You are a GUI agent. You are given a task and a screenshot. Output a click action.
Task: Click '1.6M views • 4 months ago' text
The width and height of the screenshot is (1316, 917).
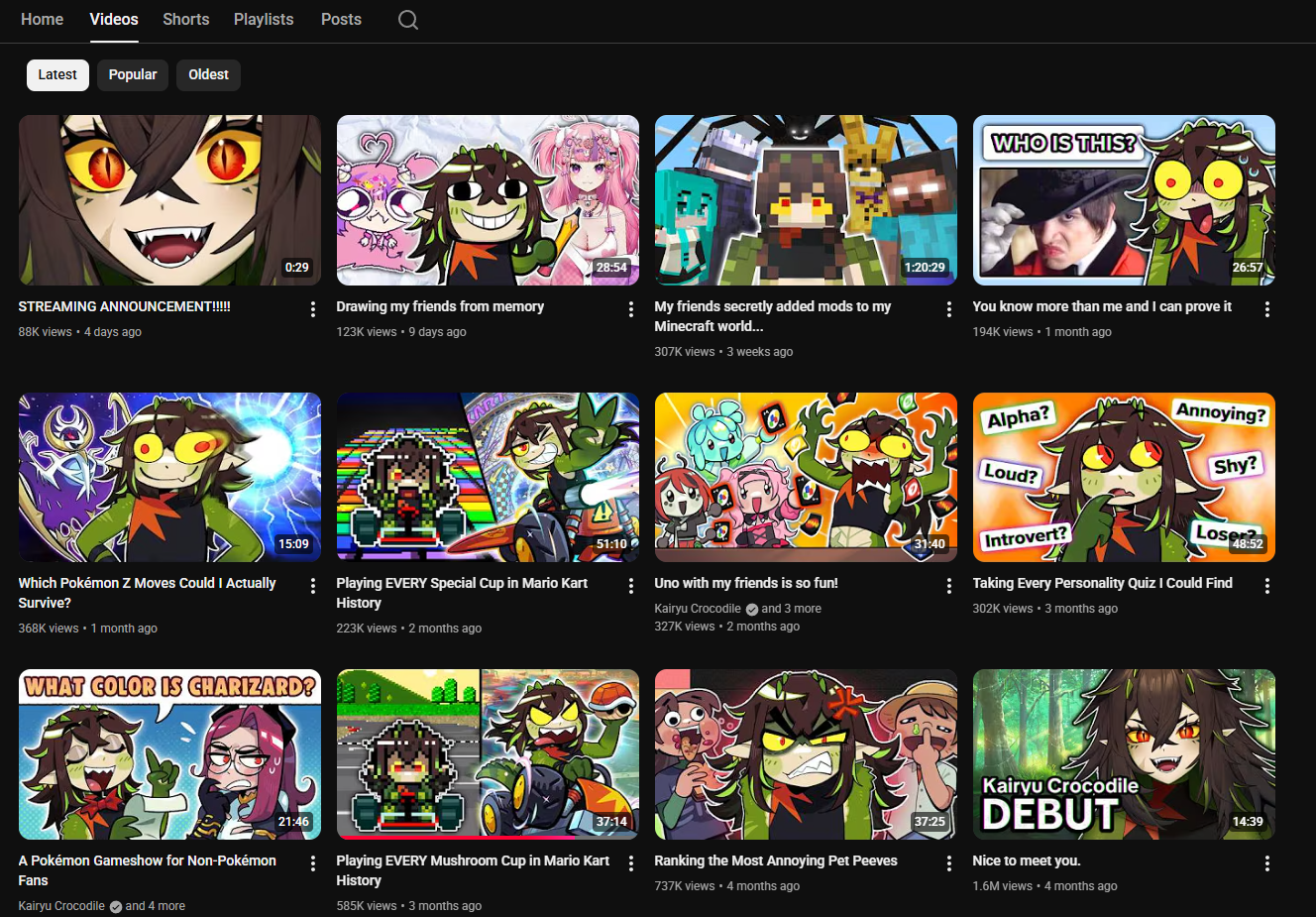coord(1045,886)
